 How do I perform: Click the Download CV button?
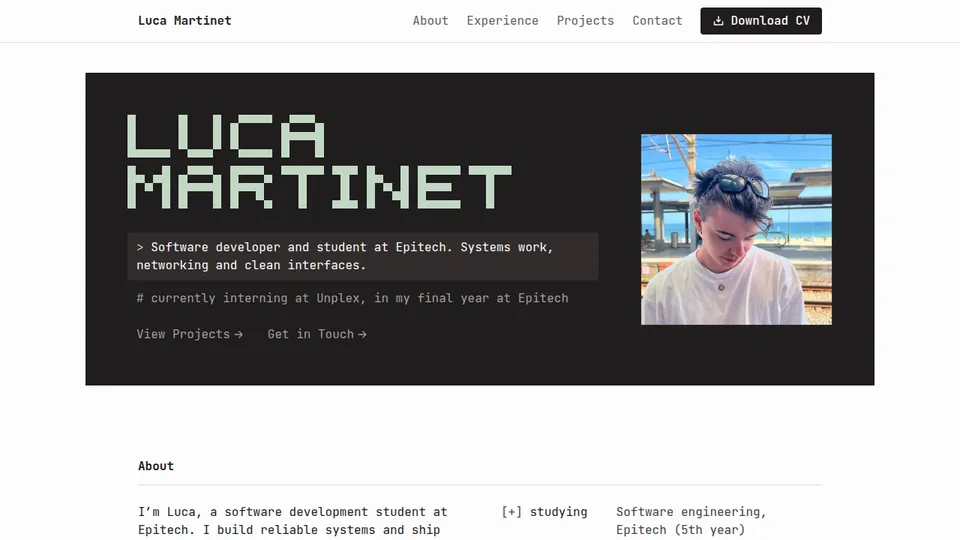coord(761,21)
